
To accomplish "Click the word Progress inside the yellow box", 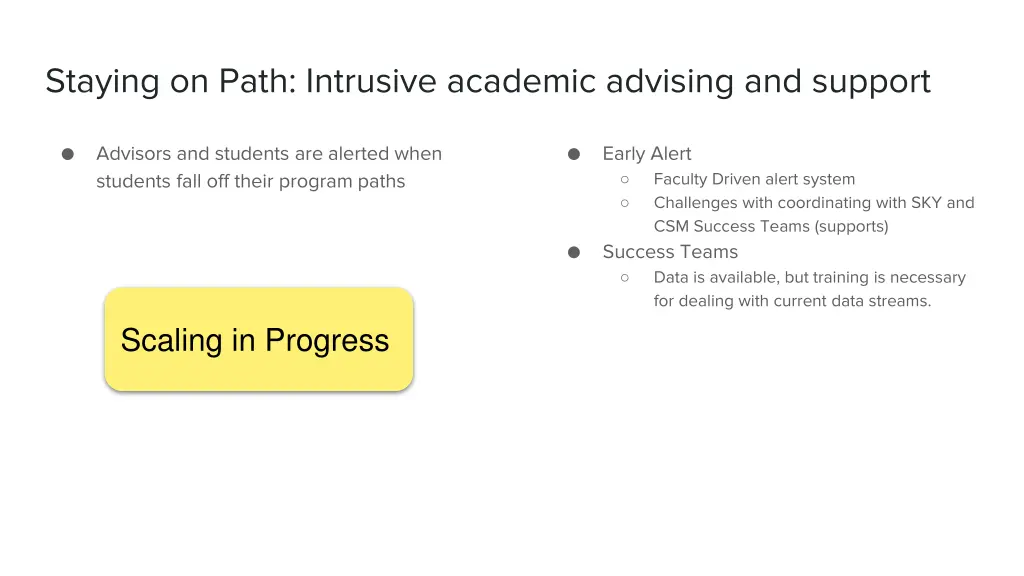I will coord(327,341).
